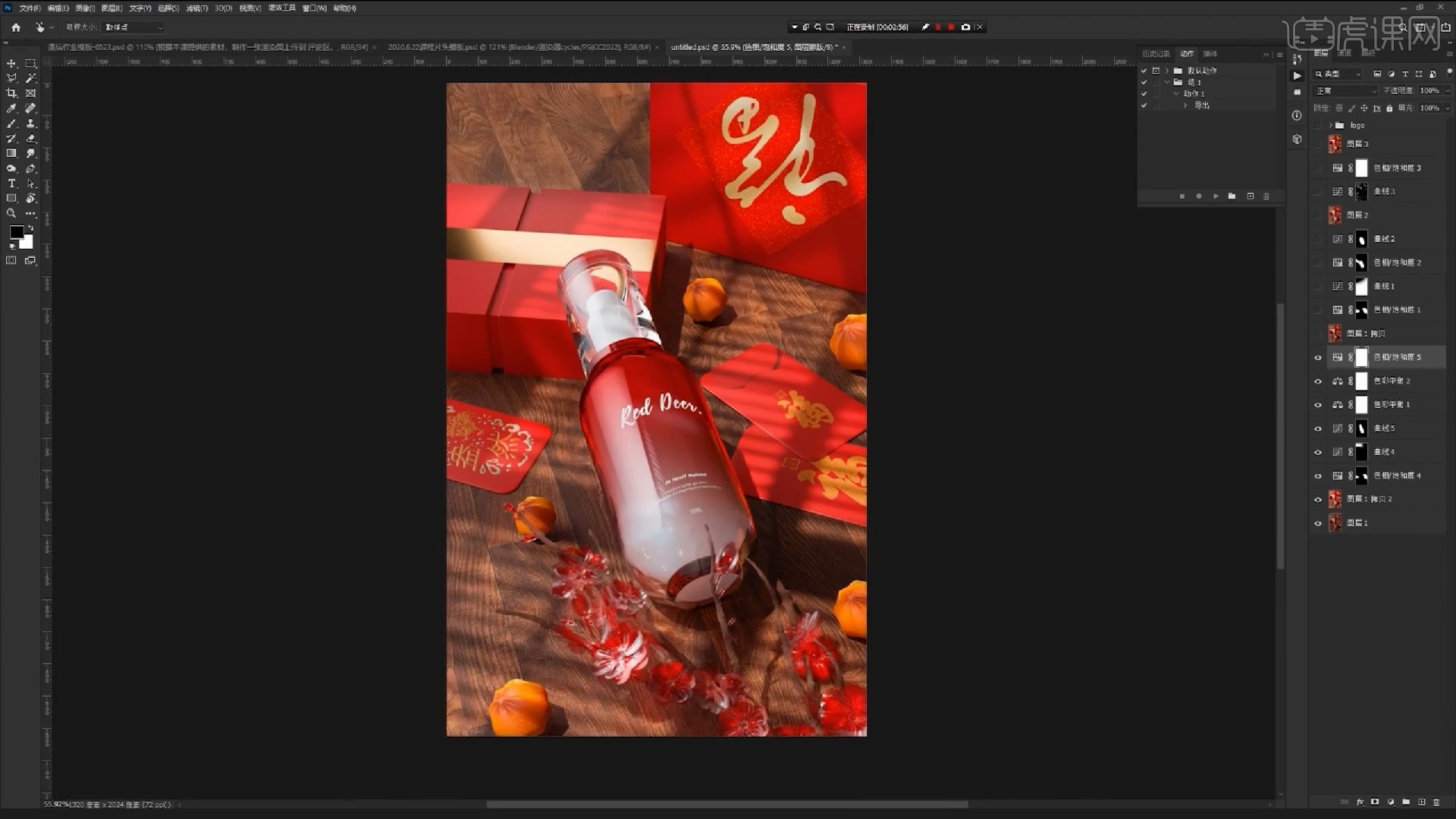Select the Magic Wand tool

(30, 78)
